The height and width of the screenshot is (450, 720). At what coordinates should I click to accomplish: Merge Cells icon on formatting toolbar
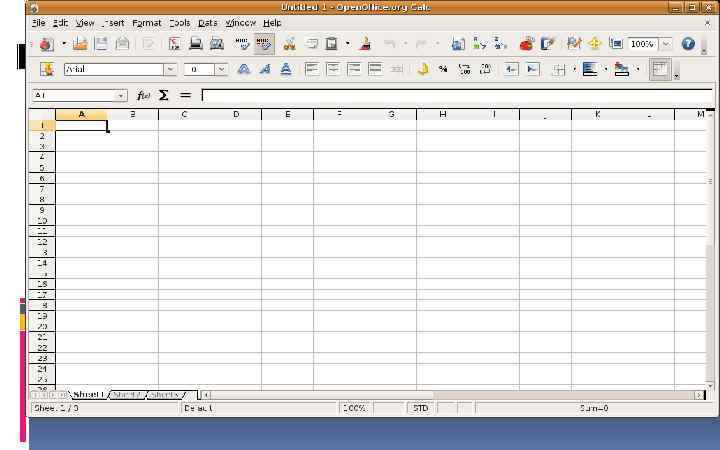(x=396, y=69)
